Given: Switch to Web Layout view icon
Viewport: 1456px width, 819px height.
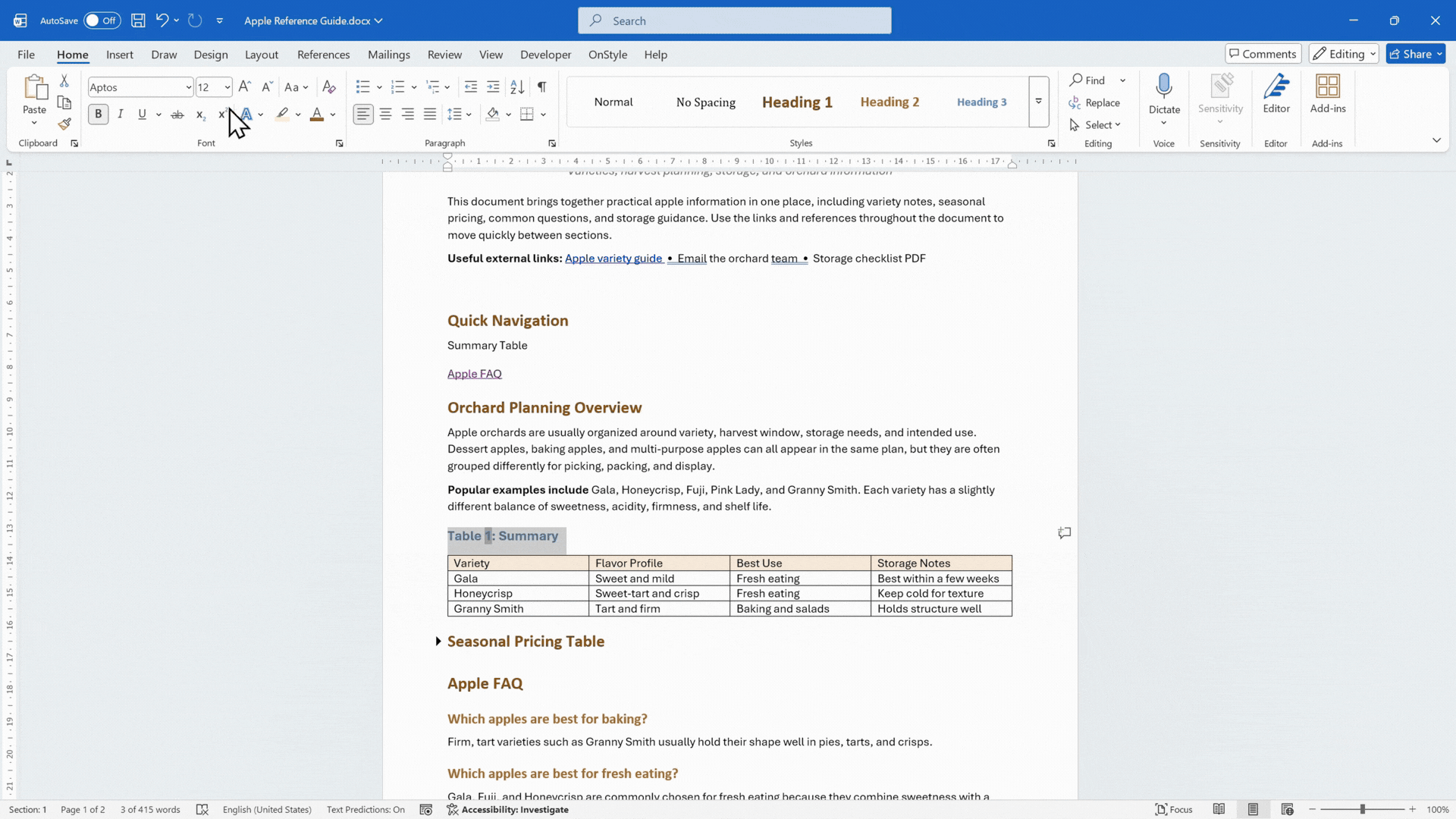Looking at the screenshot, I should pyautogui.click(x=1287, y=809).
